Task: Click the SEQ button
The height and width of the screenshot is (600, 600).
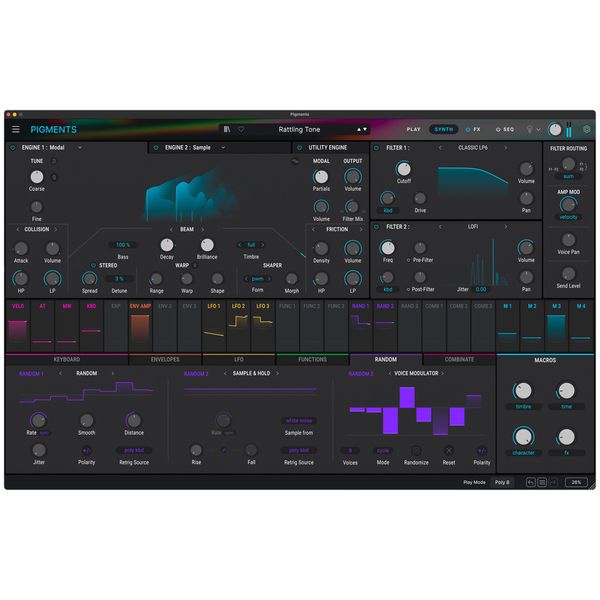Action: coord(504,129)
